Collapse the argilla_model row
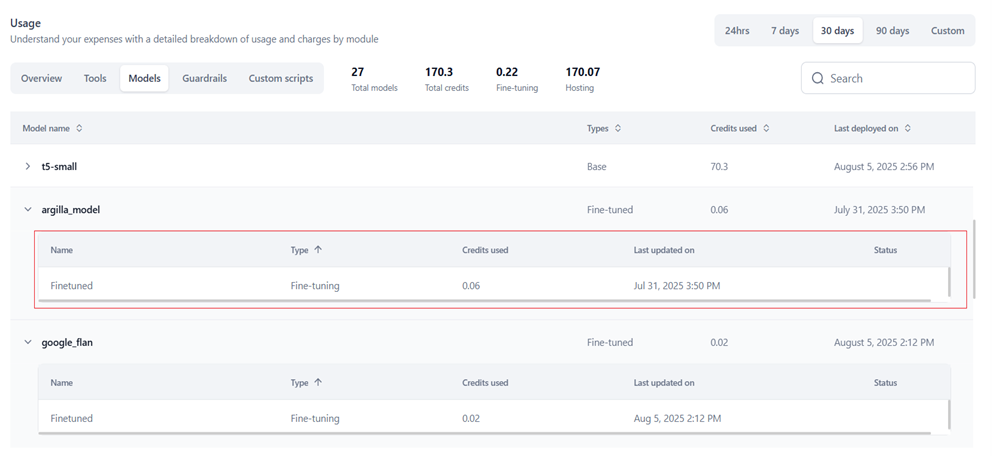This screenshot has width=992, height=456. [28, 210]
